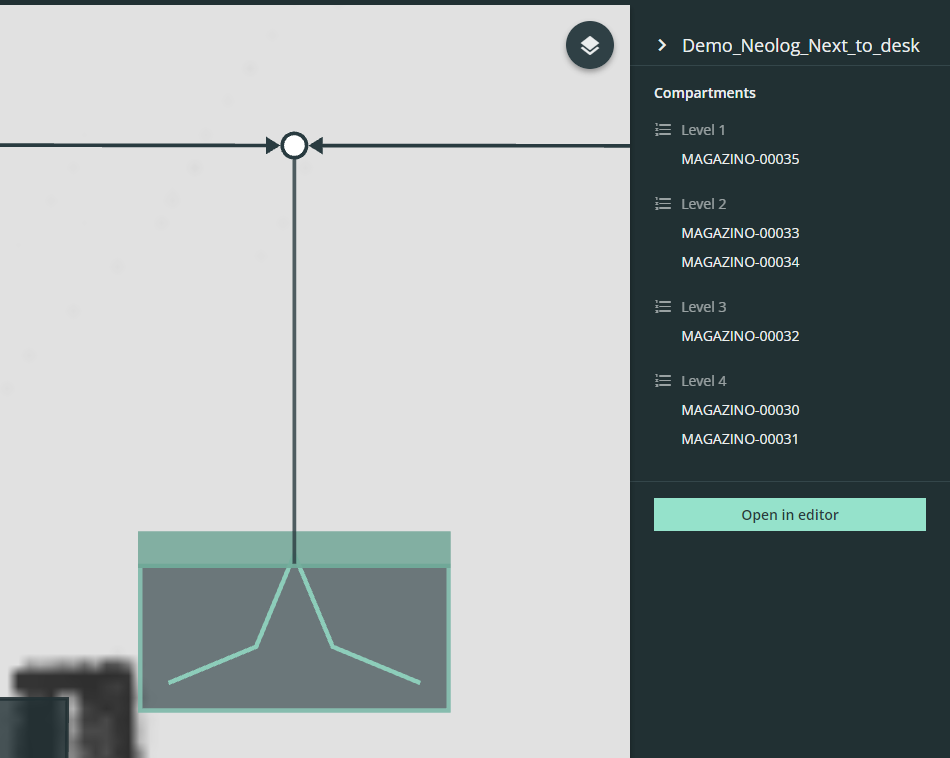Click the Compartments section heading

(705, 93)
